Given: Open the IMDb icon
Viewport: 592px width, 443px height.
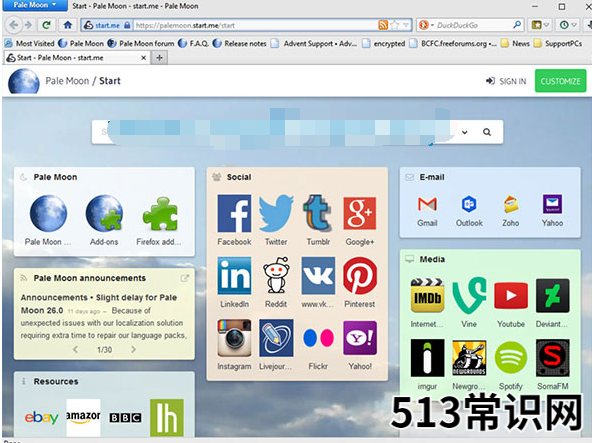Looking at the screenshot, I should 427,295.
